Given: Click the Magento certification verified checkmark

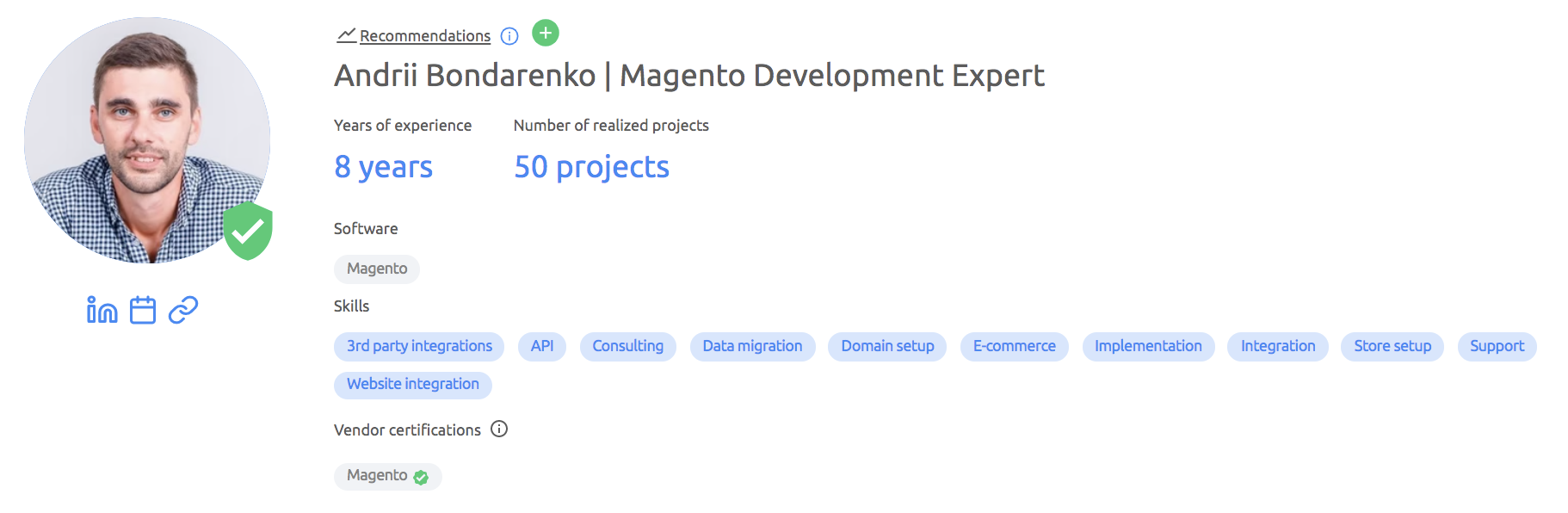Looking at the screenshot, I should point(421,478).
